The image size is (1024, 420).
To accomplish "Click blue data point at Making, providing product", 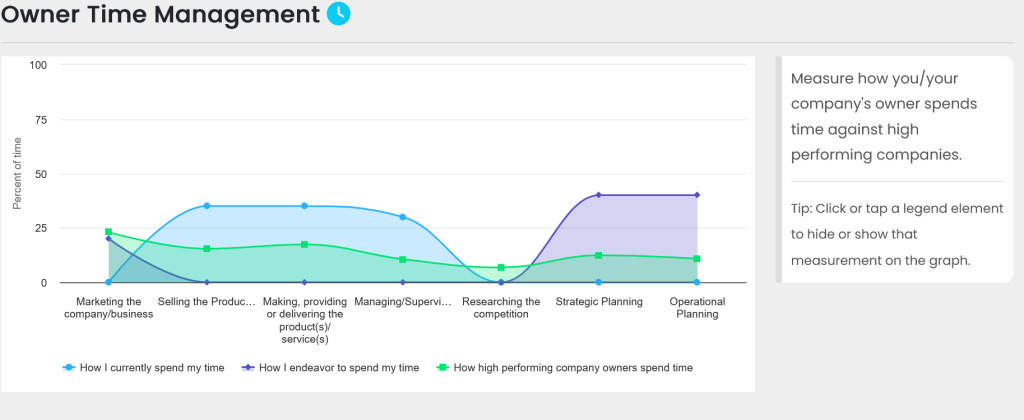I will (304, 206).
